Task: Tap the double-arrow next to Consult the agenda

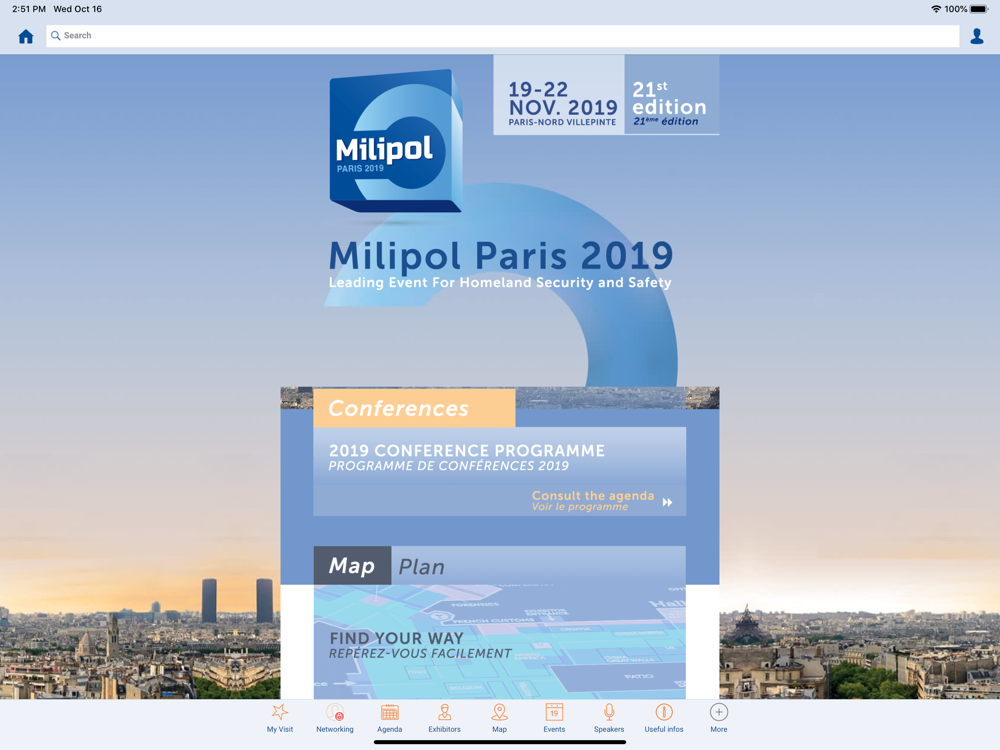Action: [667, 503]
